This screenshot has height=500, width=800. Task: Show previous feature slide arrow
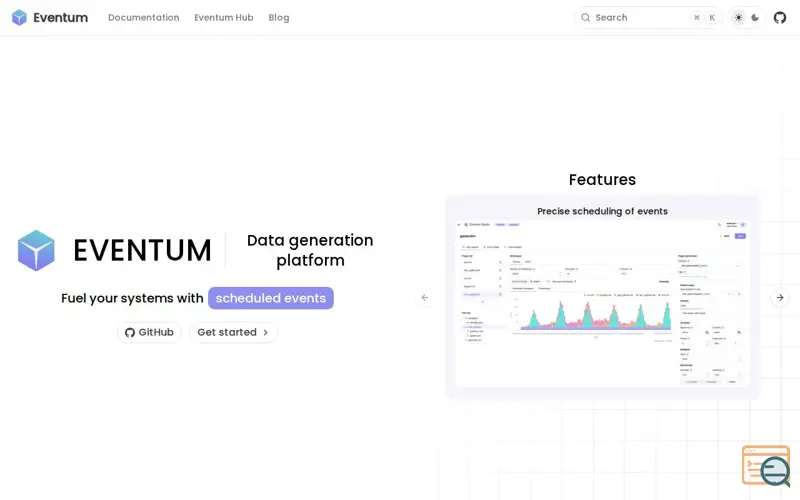[424, 297]
